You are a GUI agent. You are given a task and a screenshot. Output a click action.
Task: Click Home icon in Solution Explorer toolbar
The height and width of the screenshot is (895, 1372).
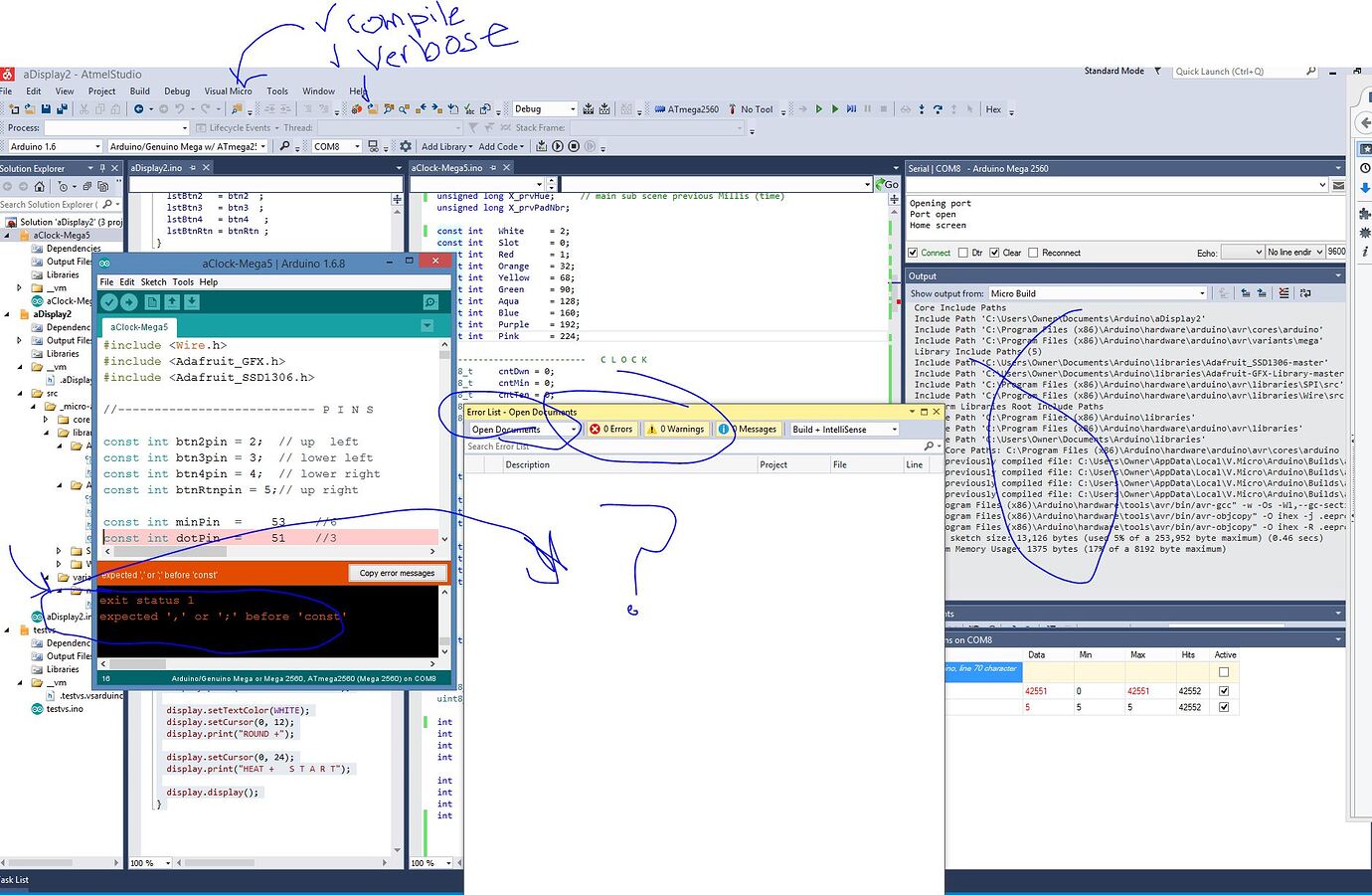click(39, 186)
